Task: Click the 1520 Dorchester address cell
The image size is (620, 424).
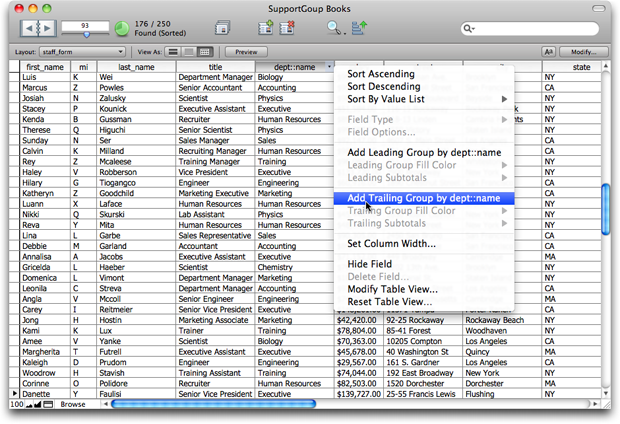Action: click(423, 383)
